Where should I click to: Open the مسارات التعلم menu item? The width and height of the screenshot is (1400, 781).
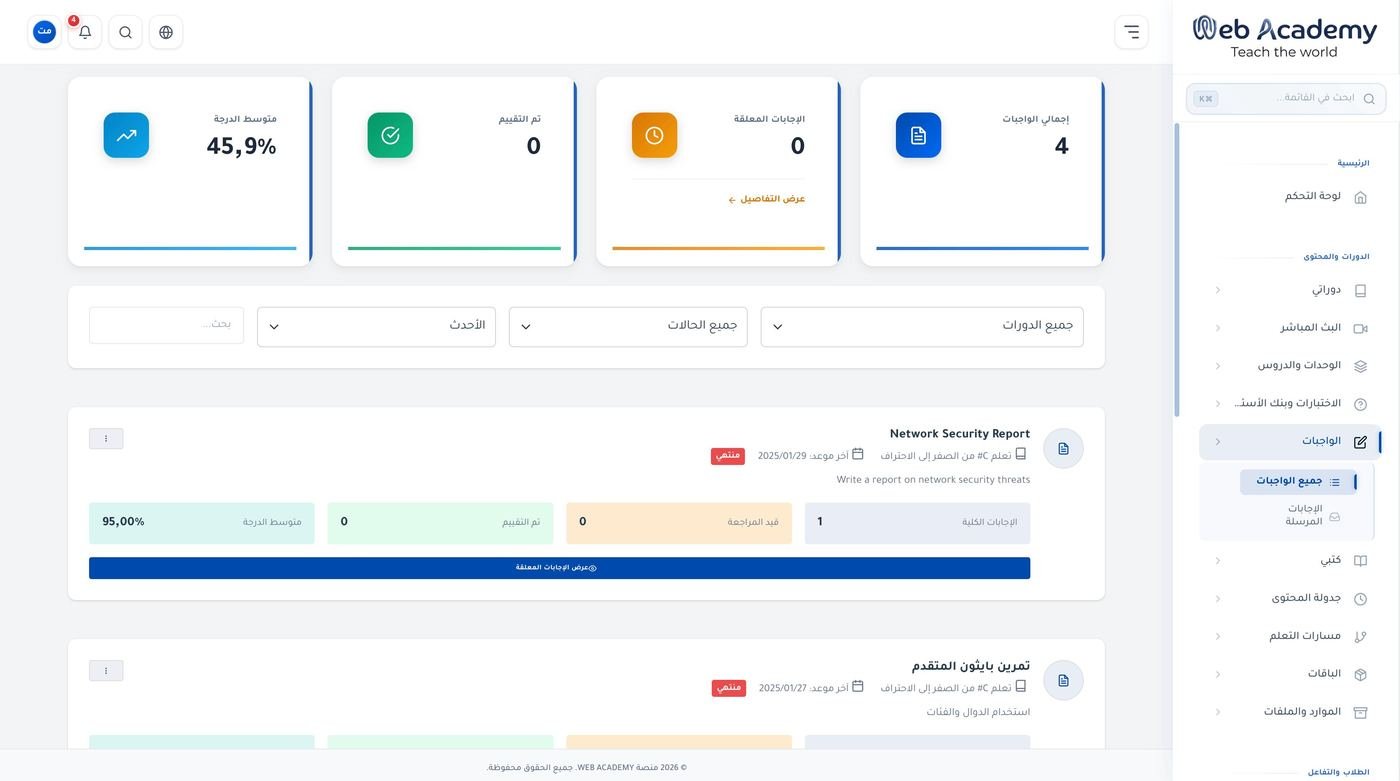tap(1290, 637)
